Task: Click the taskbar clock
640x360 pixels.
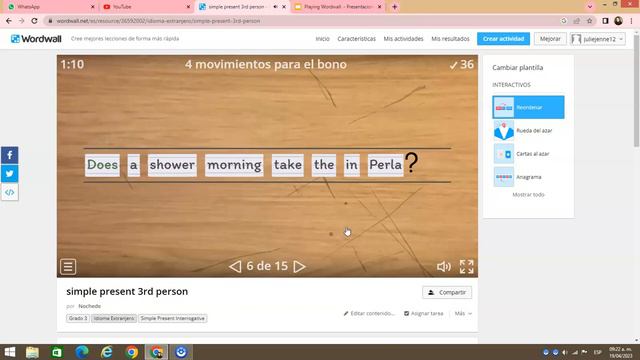Action: coord(620,352)
